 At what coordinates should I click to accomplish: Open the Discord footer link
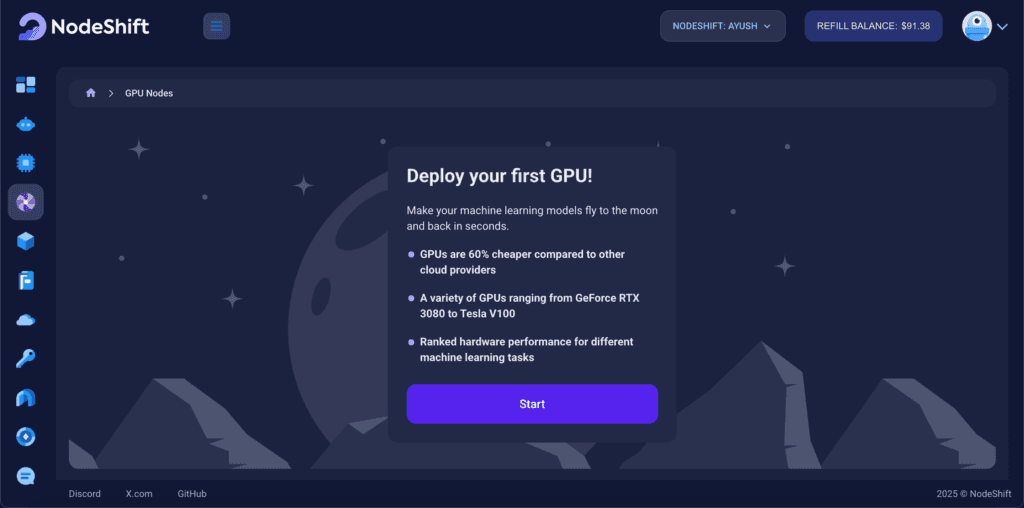tap(85, 494)
